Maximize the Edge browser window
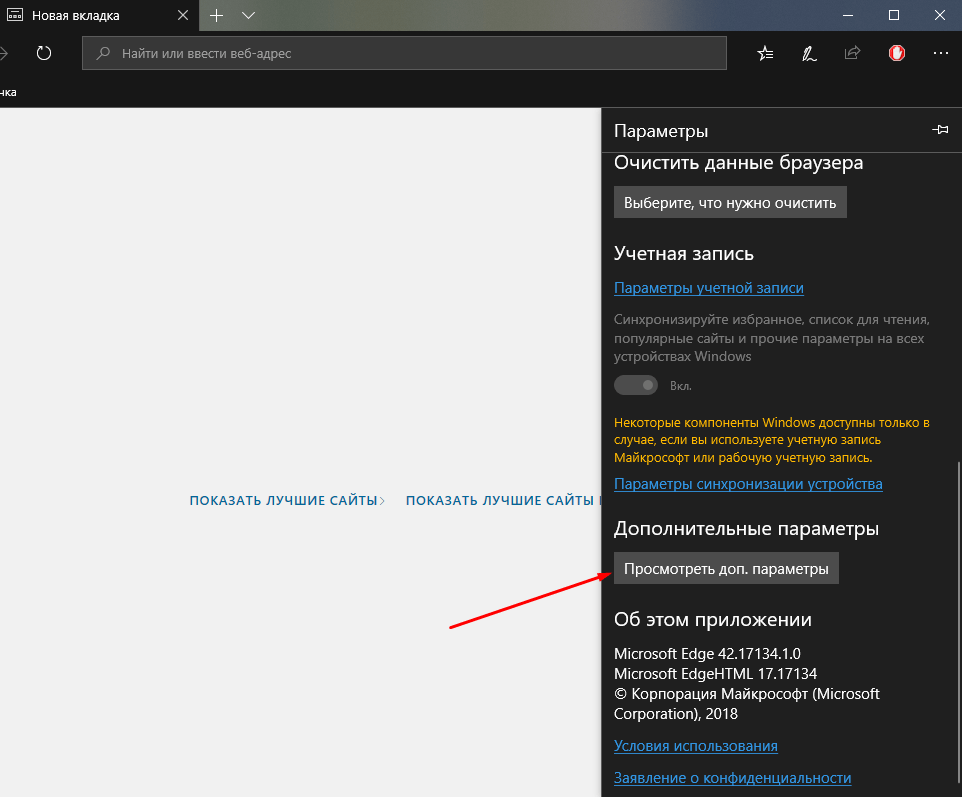The width and height of the screenshot is (962, 797). (894, 15)
